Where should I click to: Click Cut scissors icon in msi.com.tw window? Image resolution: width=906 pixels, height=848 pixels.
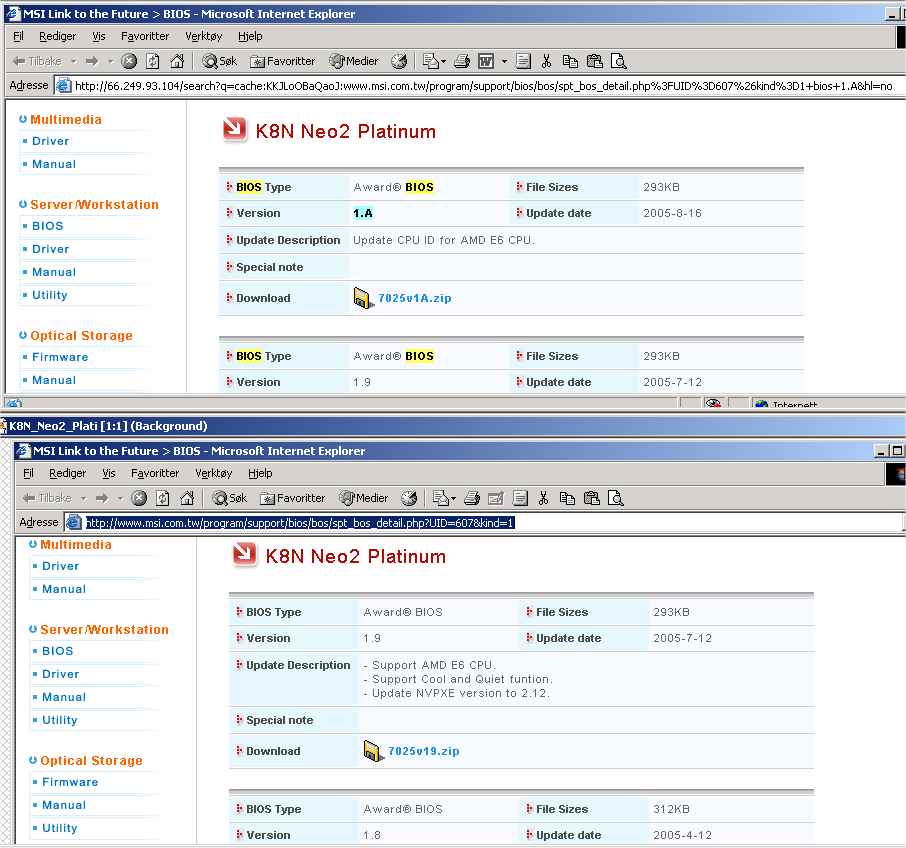coord(543,498)
